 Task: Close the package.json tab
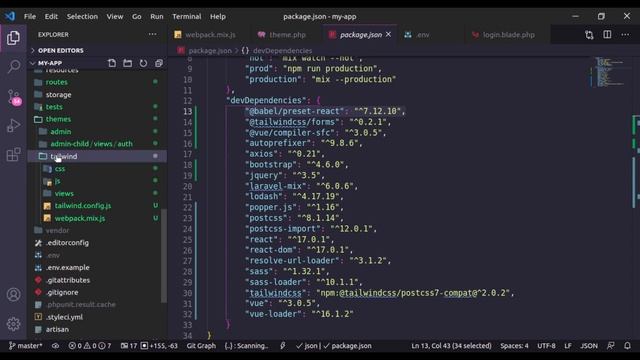pos(388,34)
